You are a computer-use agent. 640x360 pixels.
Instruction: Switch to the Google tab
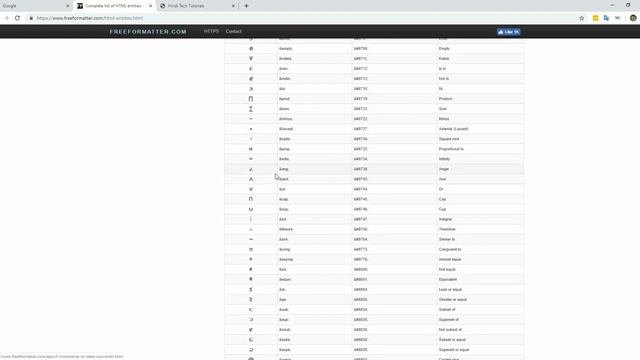(35, 6)
